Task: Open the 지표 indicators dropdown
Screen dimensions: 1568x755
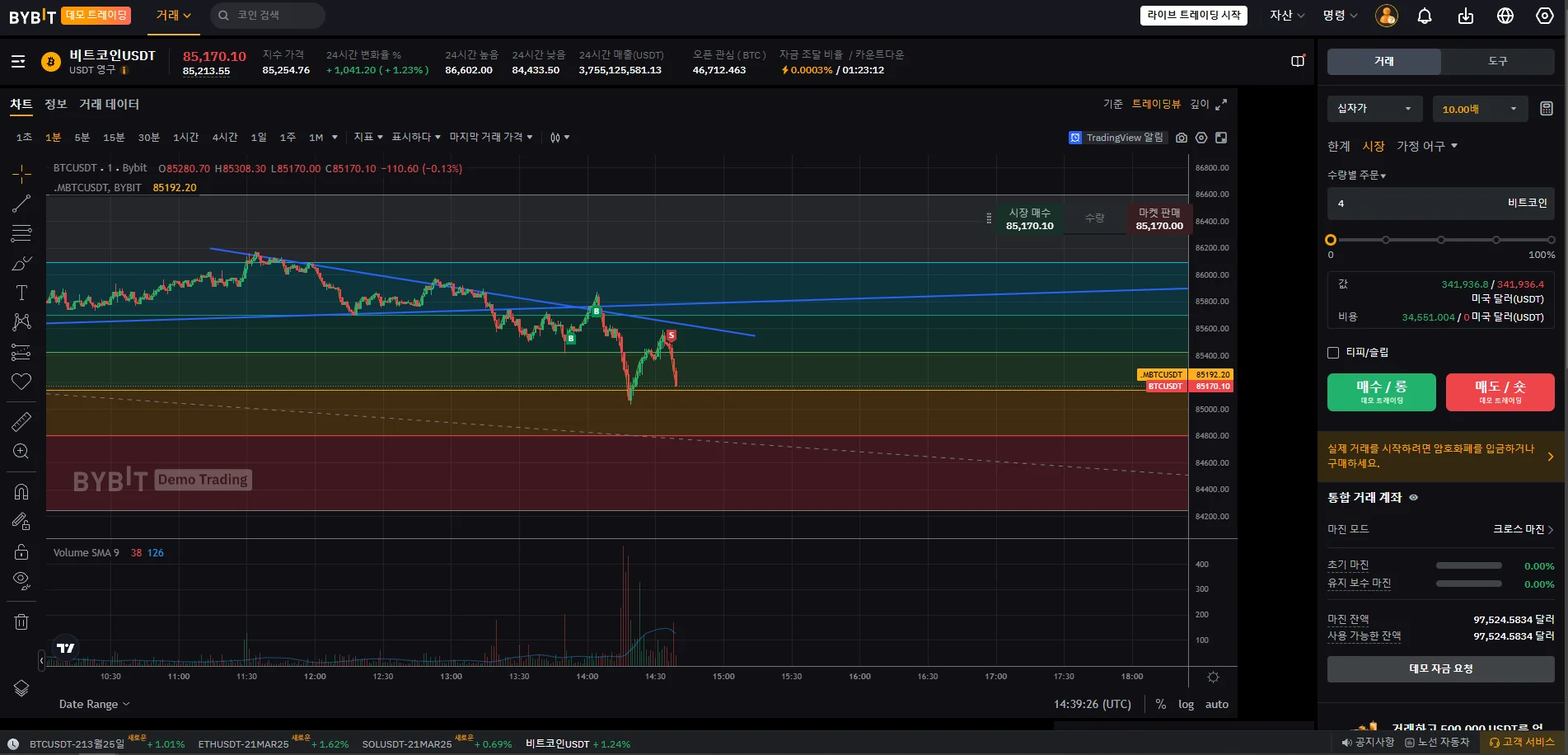Action: point(368,137)
